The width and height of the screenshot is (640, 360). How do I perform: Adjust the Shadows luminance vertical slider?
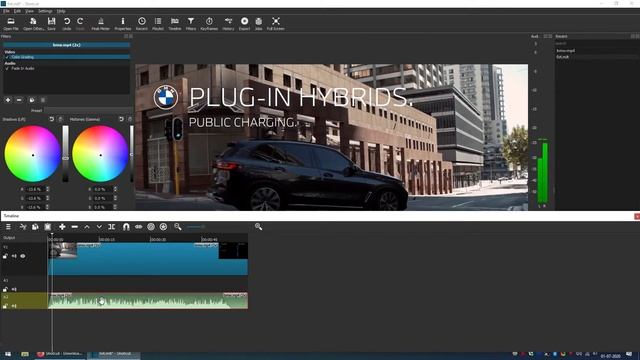(x=65, y=154)
